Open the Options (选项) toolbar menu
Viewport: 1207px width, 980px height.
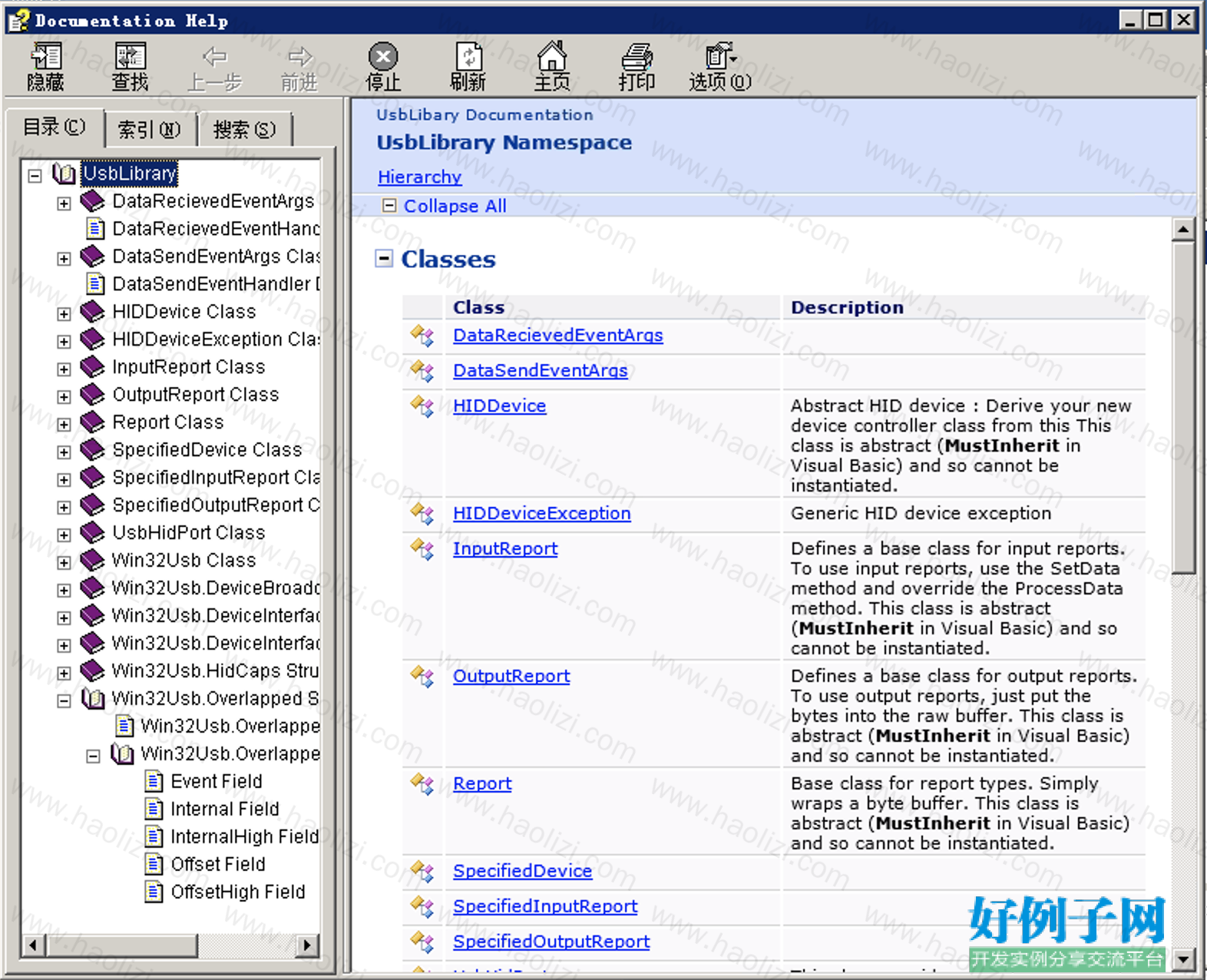(x=720, y=66)
